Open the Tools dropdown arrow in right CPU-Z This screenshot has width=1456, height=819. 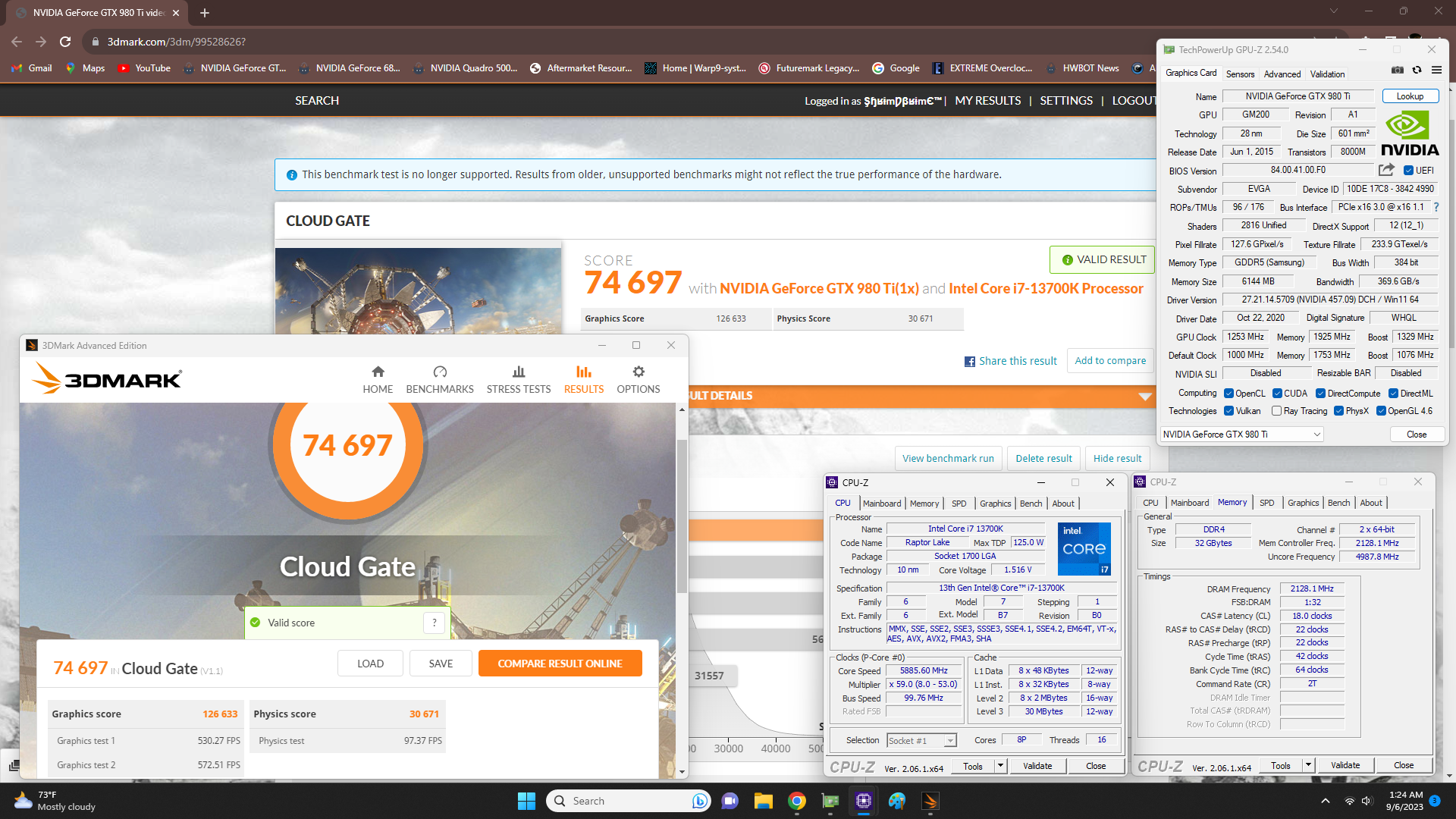click(x=1308, y=766)
